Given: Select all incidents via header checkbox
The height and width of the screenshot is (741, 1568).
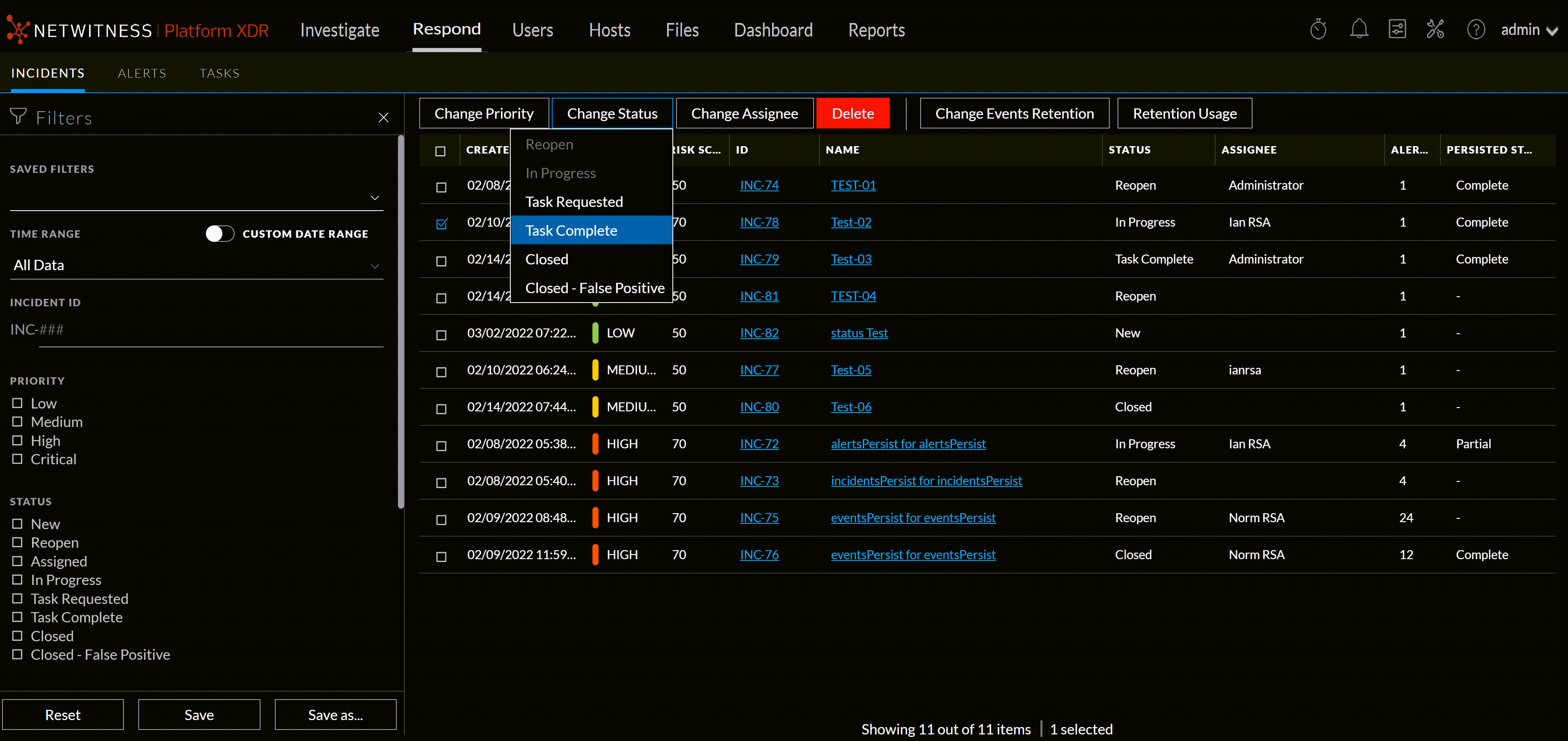Looking at the screenshot, I should 440,150.
